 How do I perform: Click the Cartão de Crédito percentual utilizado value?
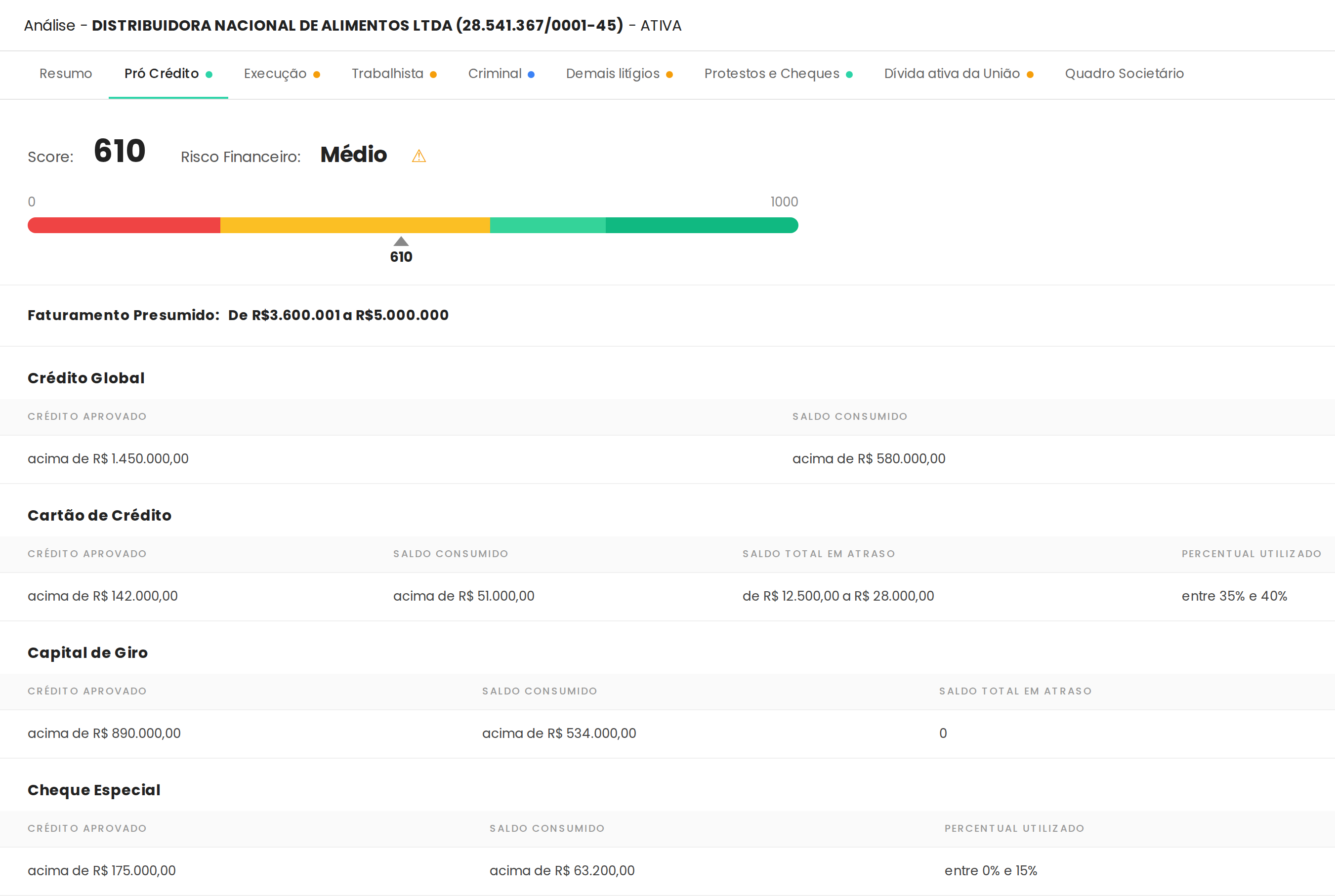click(x=1234, y=596)
